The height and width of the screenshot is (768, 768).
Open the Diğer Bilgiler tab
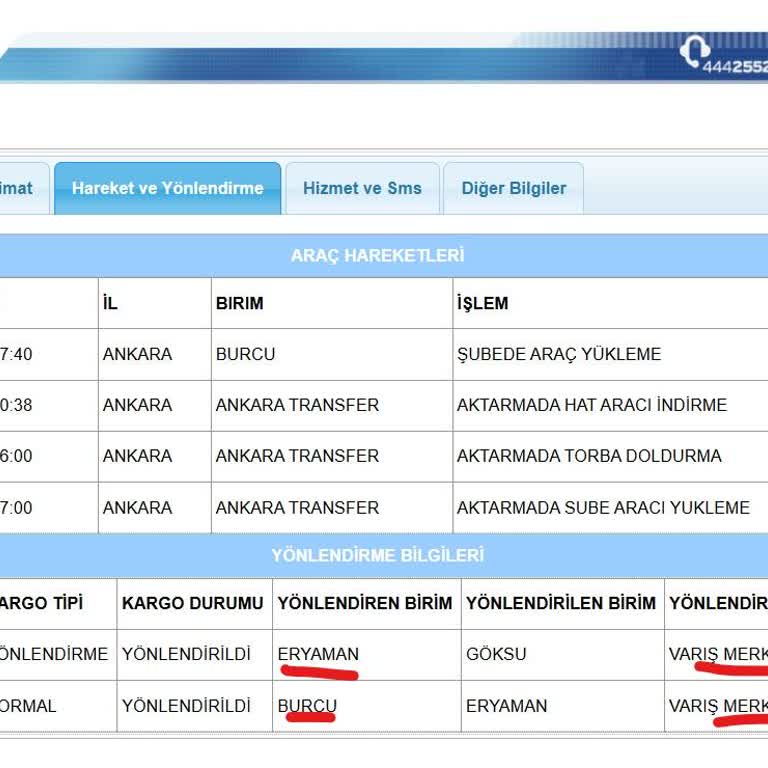pos(513,189)
